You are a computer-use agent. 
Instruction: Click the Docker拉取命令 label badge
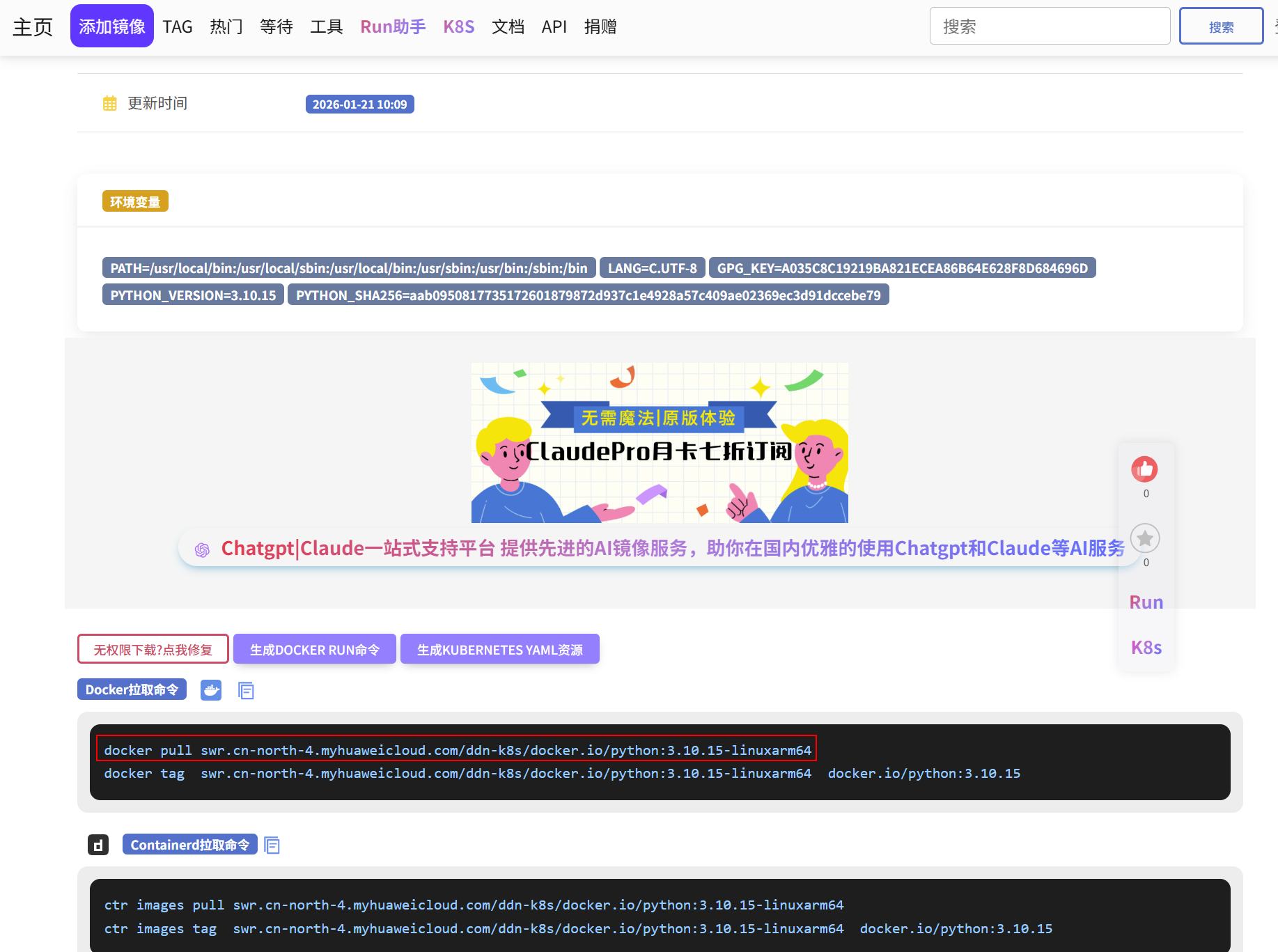(x=132, y=689)
